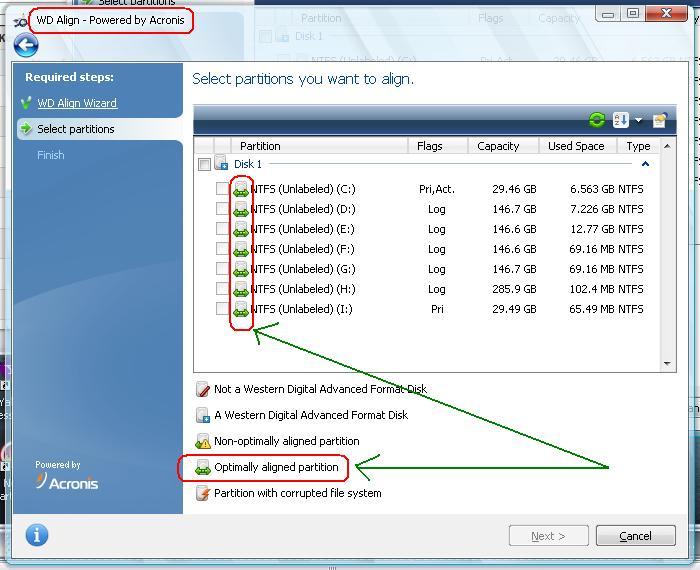
Task: Click the corrupted file system legend icon
Action: [x=203, y=493]
